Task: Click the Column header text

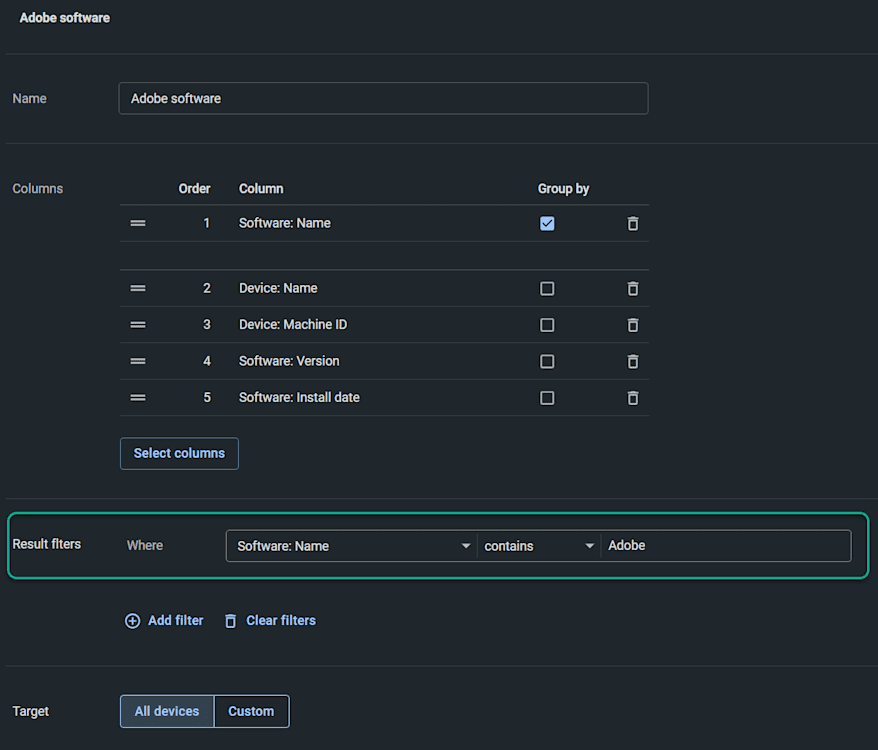Action: pos(261,189)
